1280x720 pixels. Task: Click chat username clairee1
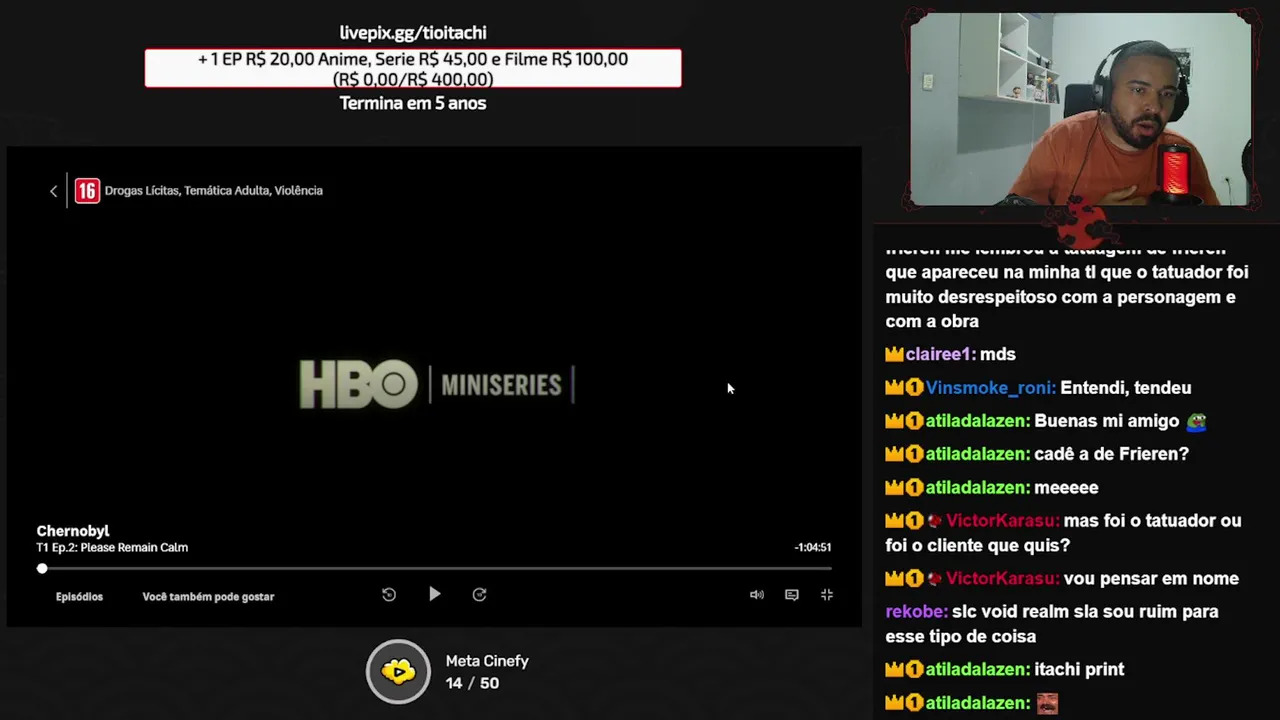(939, 354)
